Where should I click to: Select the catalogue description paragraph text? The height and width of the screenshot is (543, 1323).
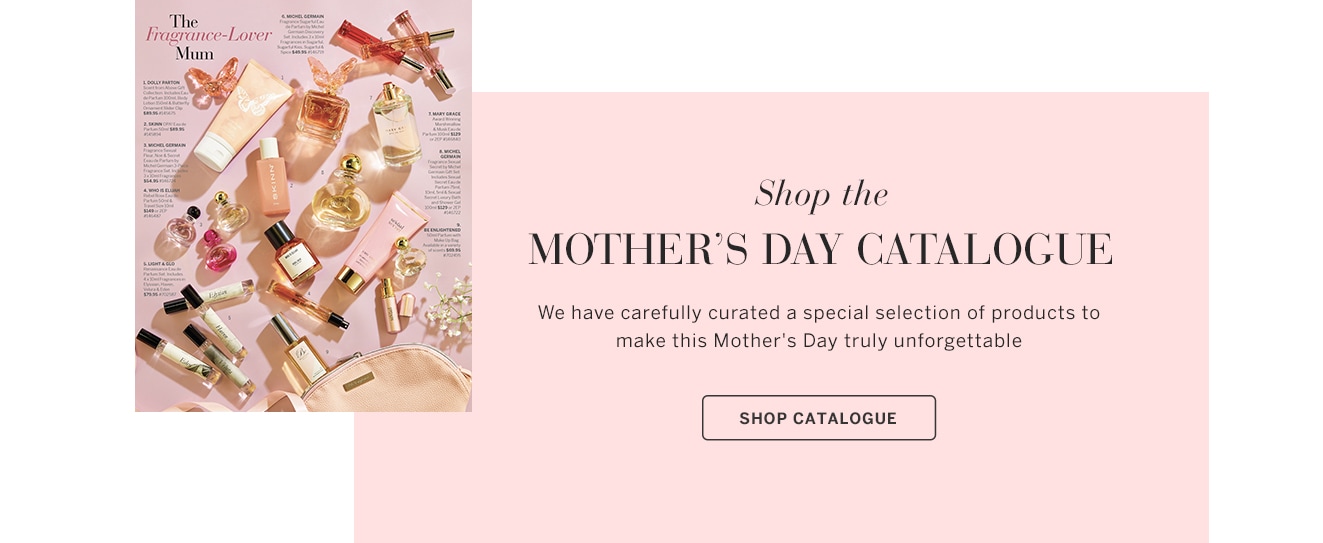coord(819,327)
